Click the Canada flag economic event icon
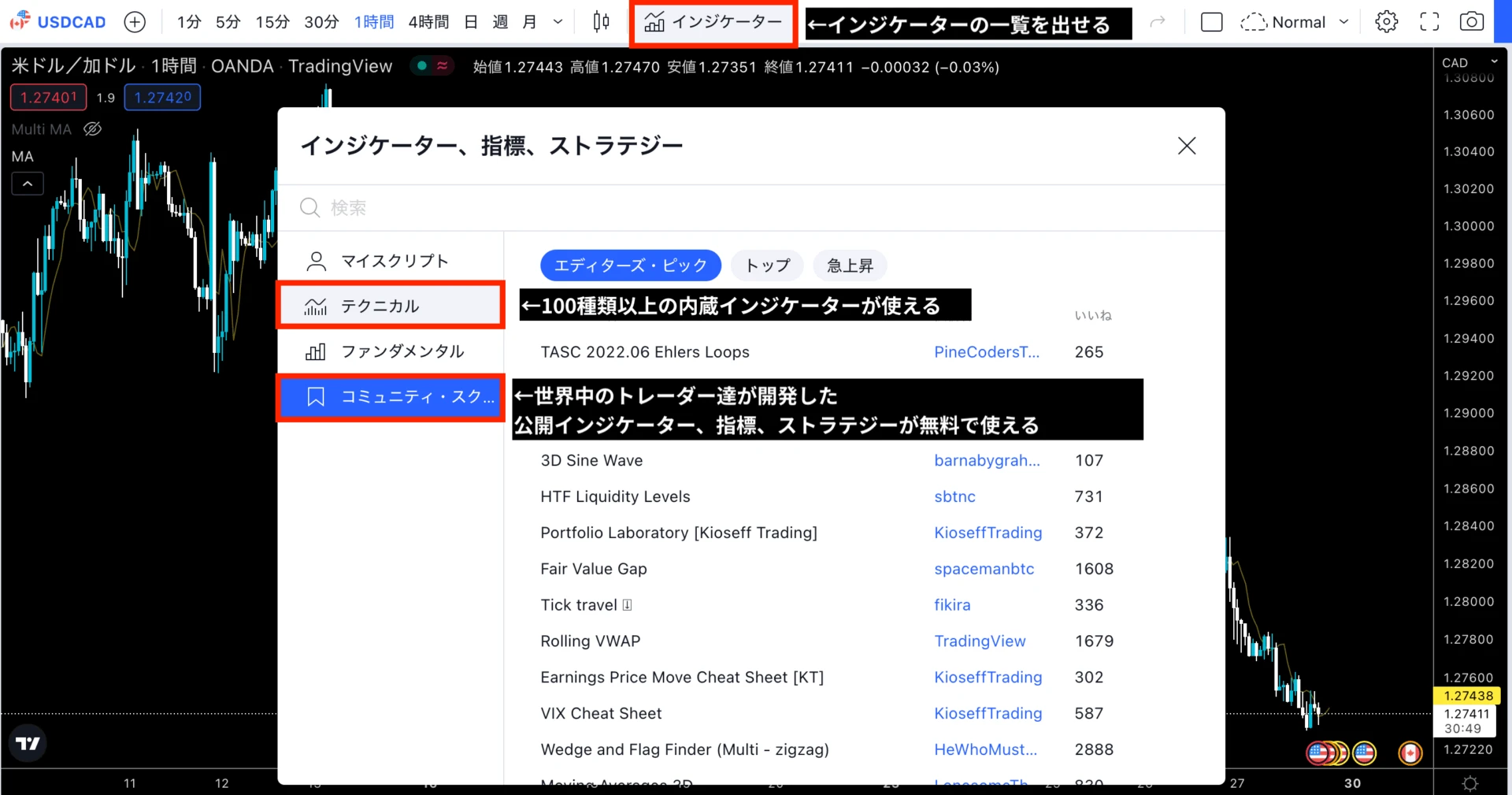The width and height of the screenshot is (1512, 795). click(x=1410, y=753)
